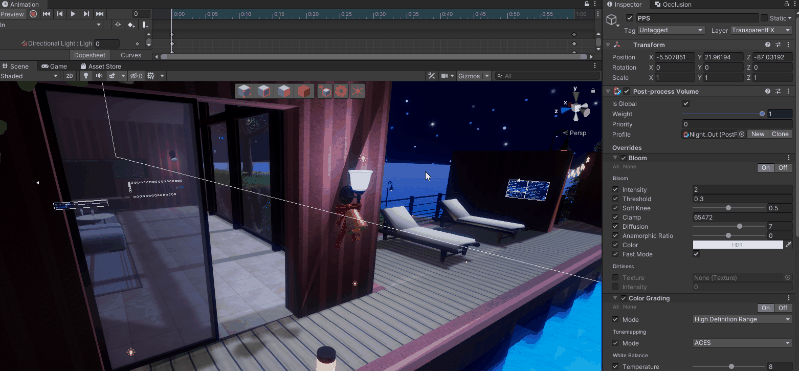
Task: Open the scene grid visibility toggle
Action: (151, 76)
